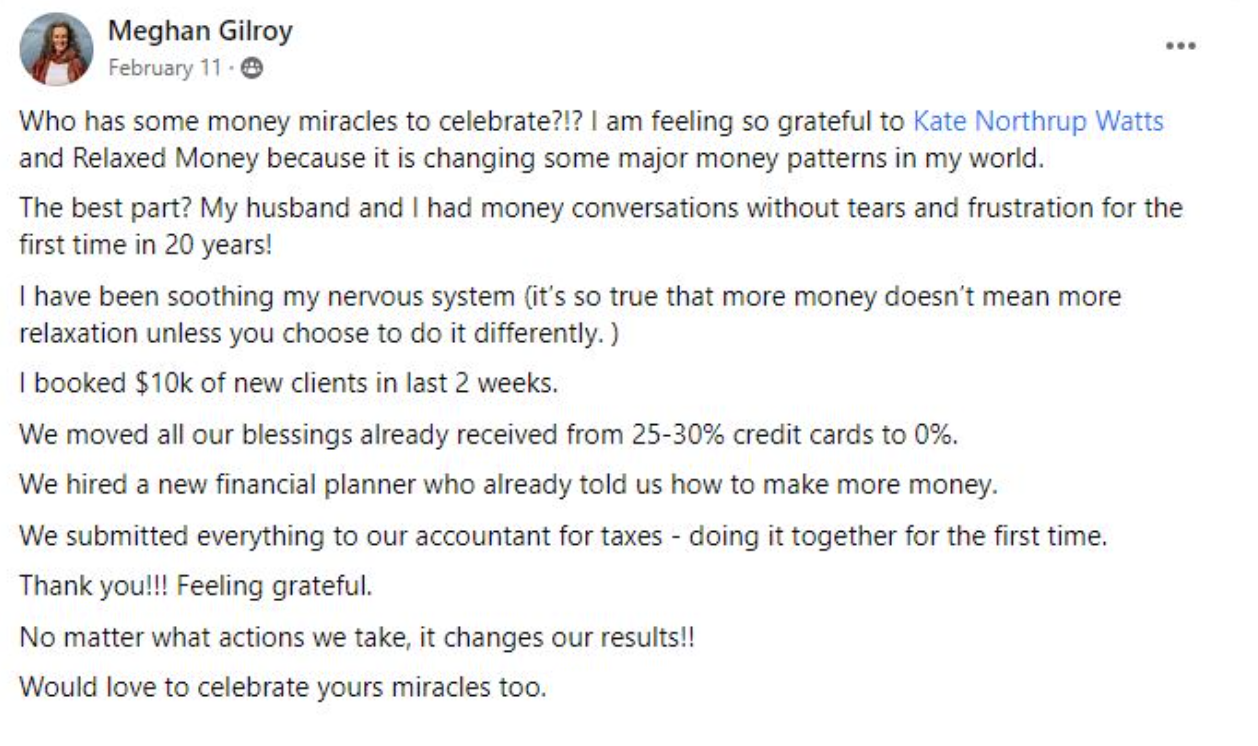The width and height of the screenshot is (1258, 746).
Task: Open the three-dots post options menu
Action: point(1181,46)
